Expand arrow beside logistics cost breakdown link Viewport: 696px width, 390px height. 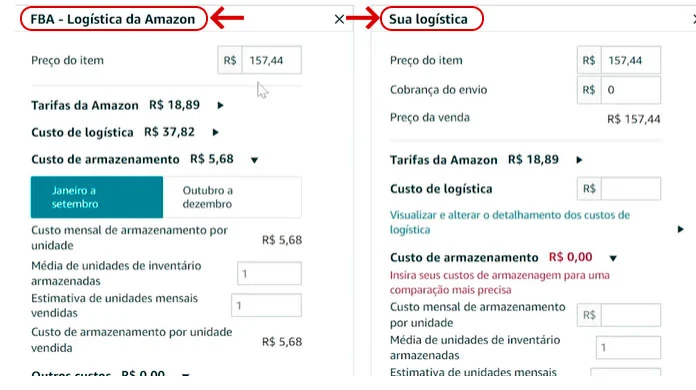tap(680, 229)
